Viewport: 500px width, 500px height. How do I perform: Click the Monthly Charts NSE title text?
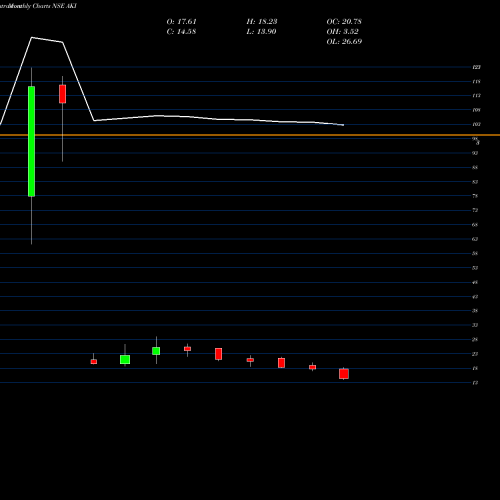coord(38,6)
